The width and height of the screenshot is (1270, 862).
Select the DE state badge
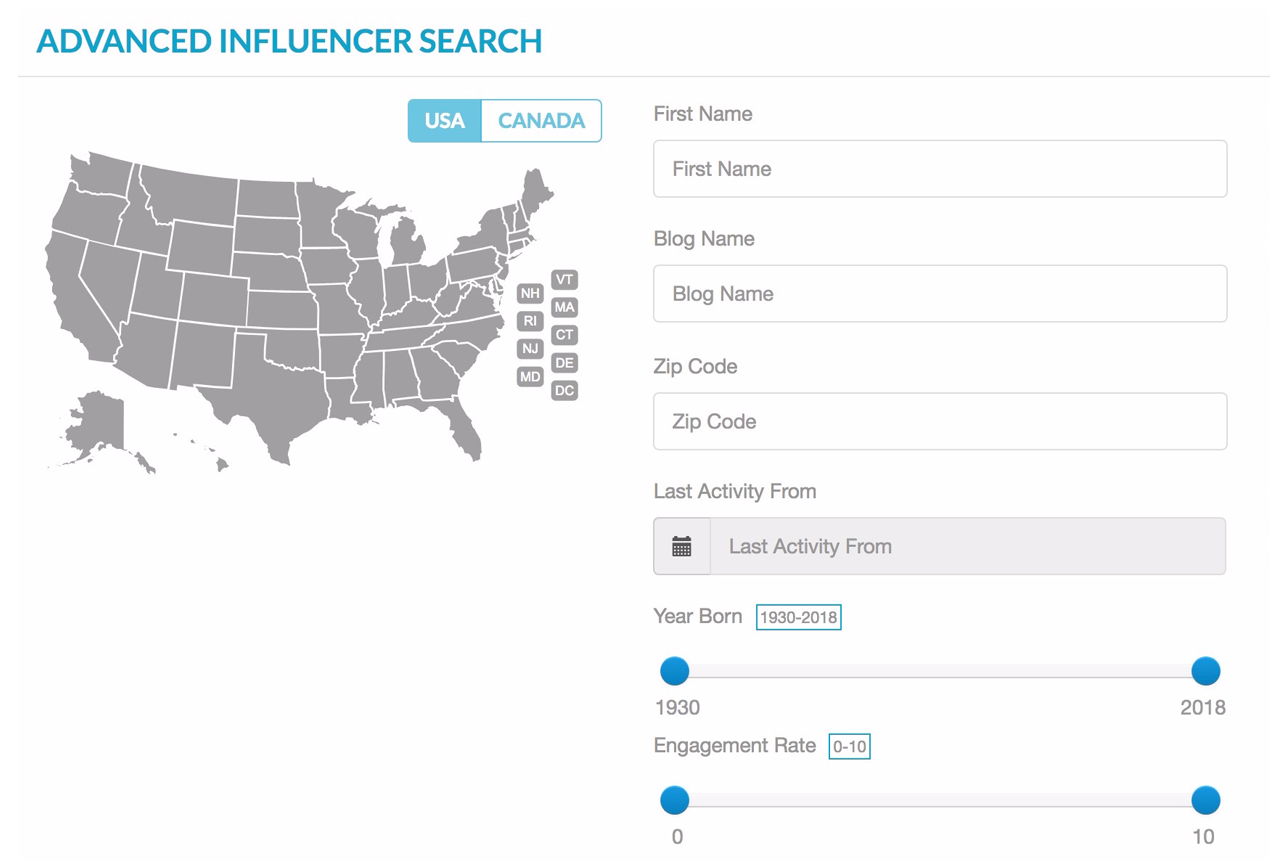tap(565, 363)
